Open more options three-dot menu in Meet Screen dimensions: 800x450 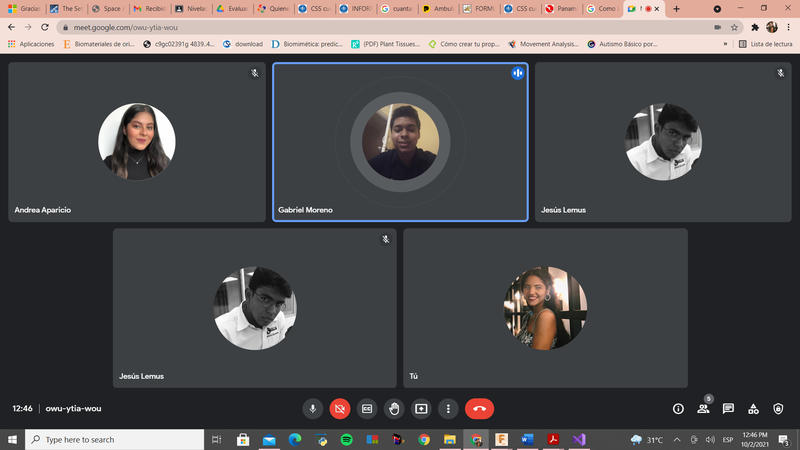click(x=448, y=409)
